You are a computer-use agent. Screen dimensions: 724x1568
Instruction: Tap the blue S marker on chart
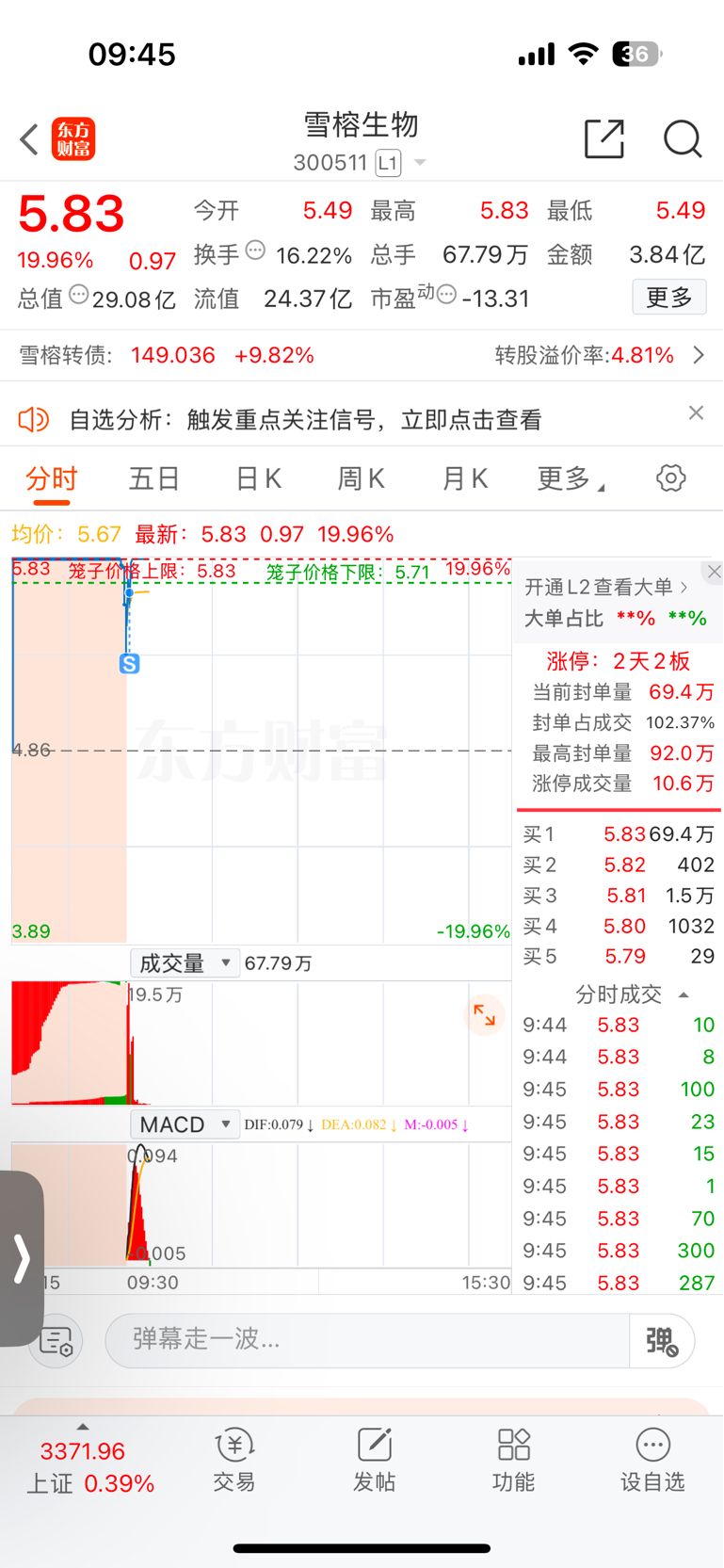click(x=130, y=663)
